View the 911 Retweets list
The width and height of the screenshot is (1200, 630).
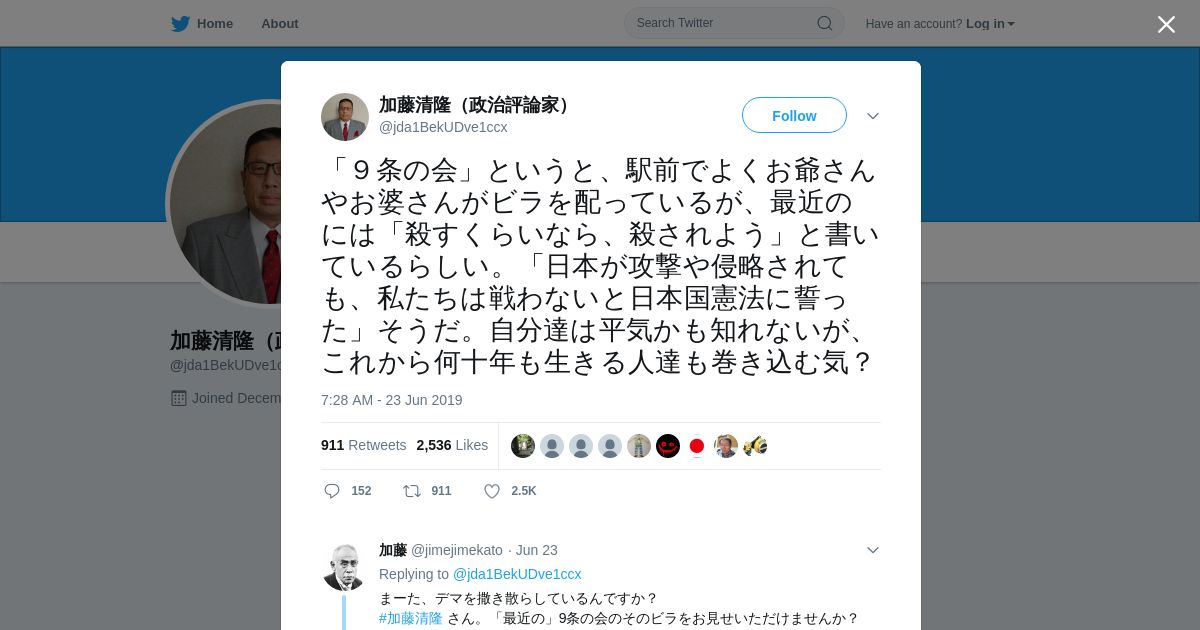364,445
